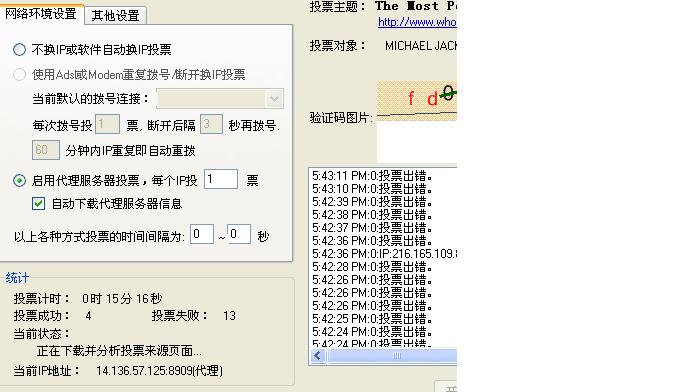Click the 投票对象 value MICHAEL JACK
The image size is (683, 392).
[421, 46]
